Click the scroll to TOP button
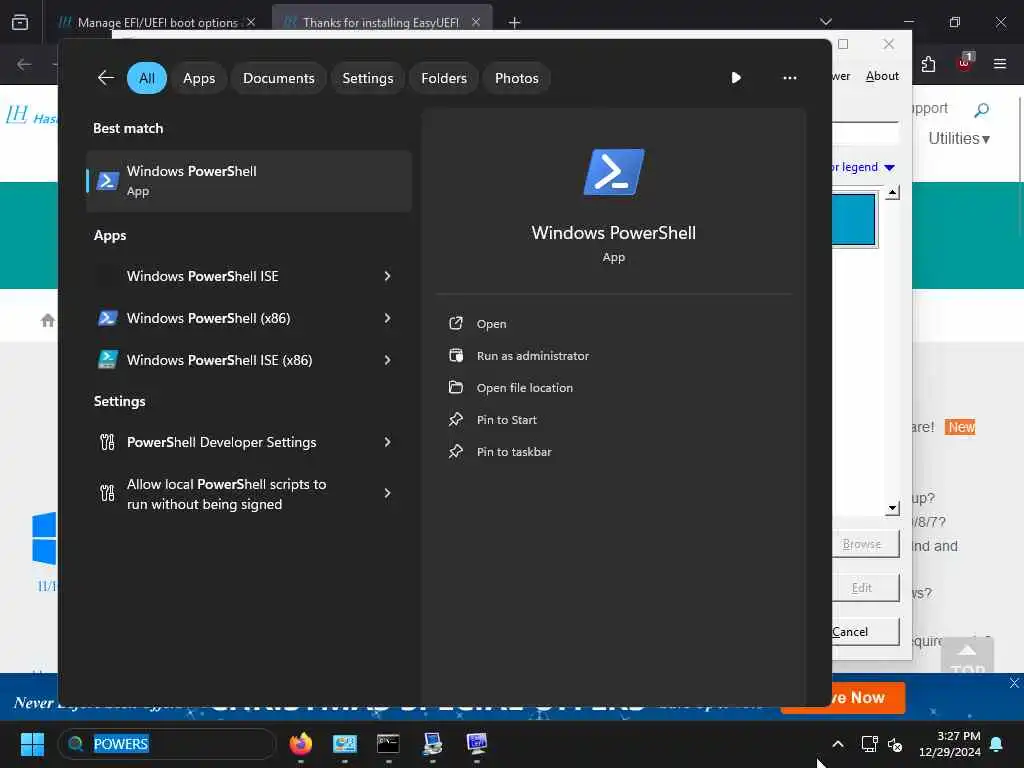Image resolution: width=1024 pixels, height=768 pixels. tap(967, 656)
